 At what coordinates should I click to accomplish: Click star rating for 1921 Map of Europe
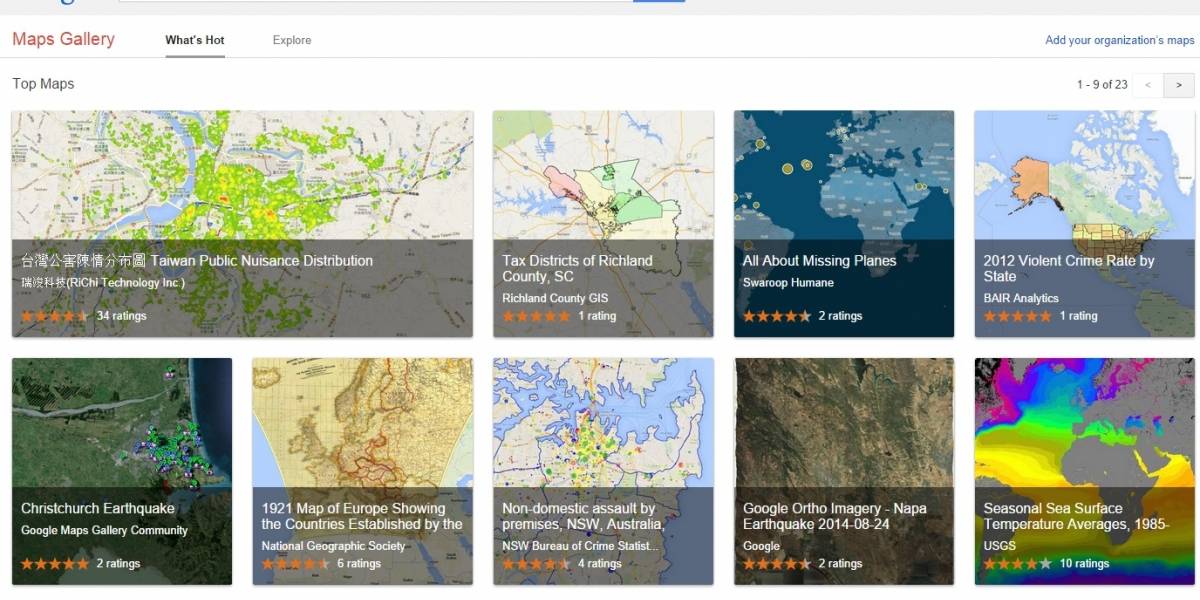point(296,564)
